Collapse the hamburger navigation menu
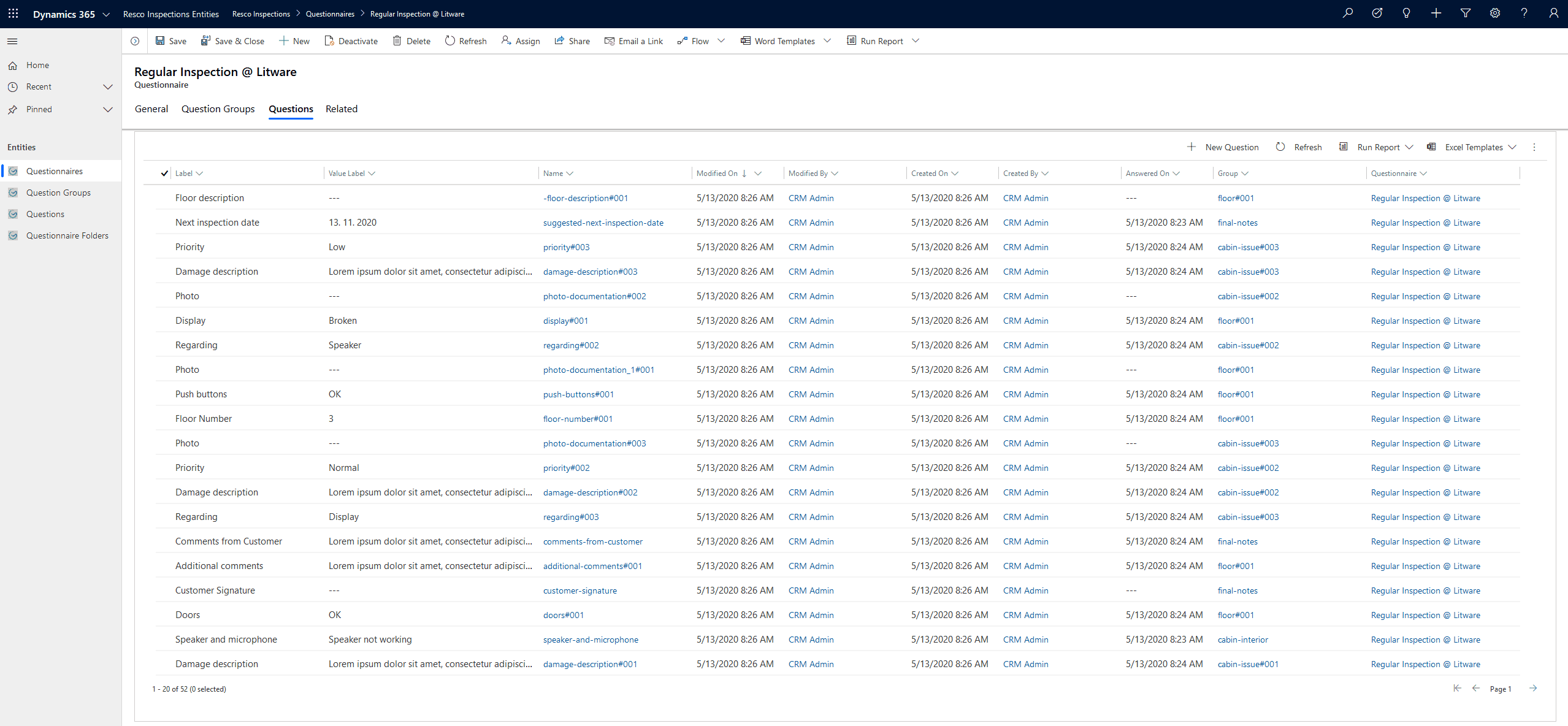The width and height of the screenshot is (1568, 726). point(12,41)
